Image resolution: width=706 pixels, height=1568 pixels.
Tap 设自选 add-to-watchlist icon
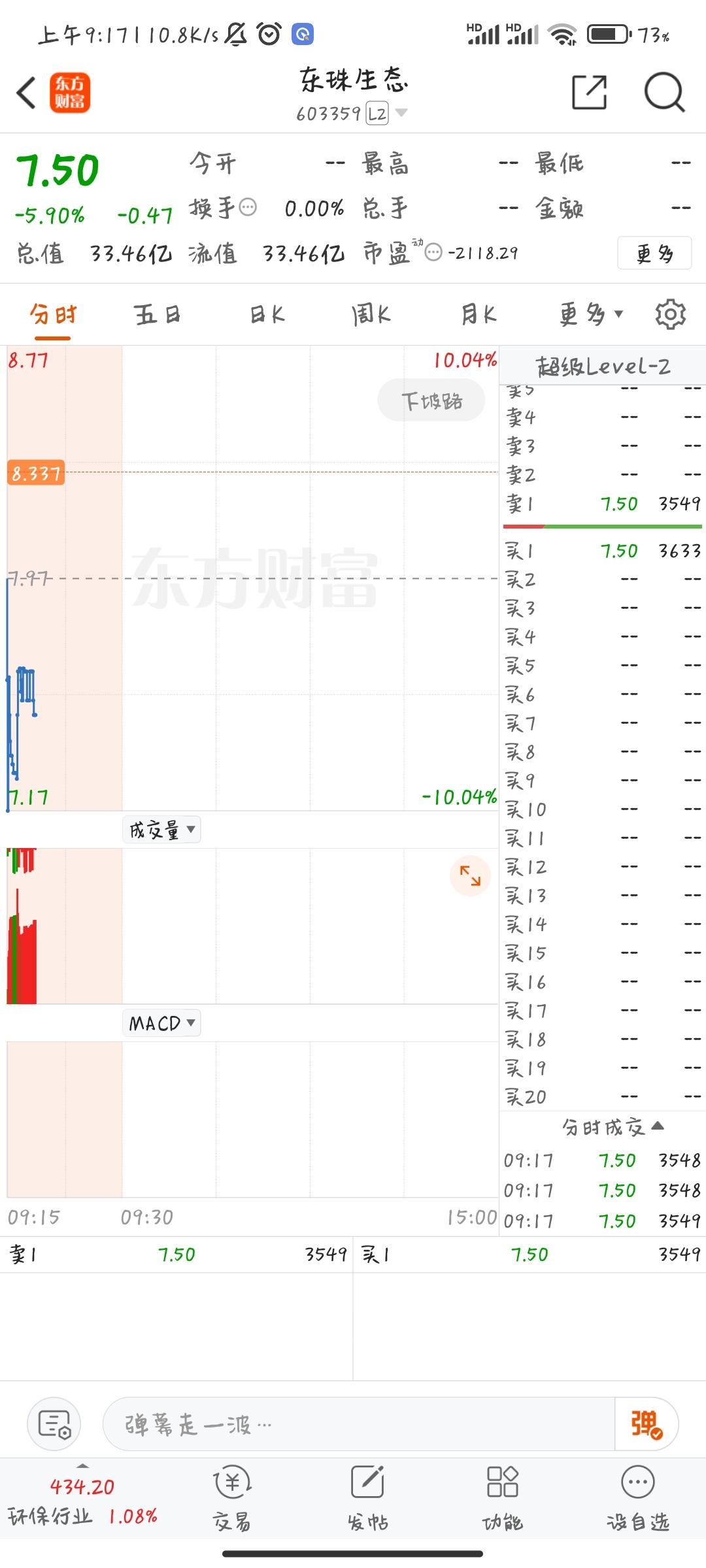coord(638,1499)
